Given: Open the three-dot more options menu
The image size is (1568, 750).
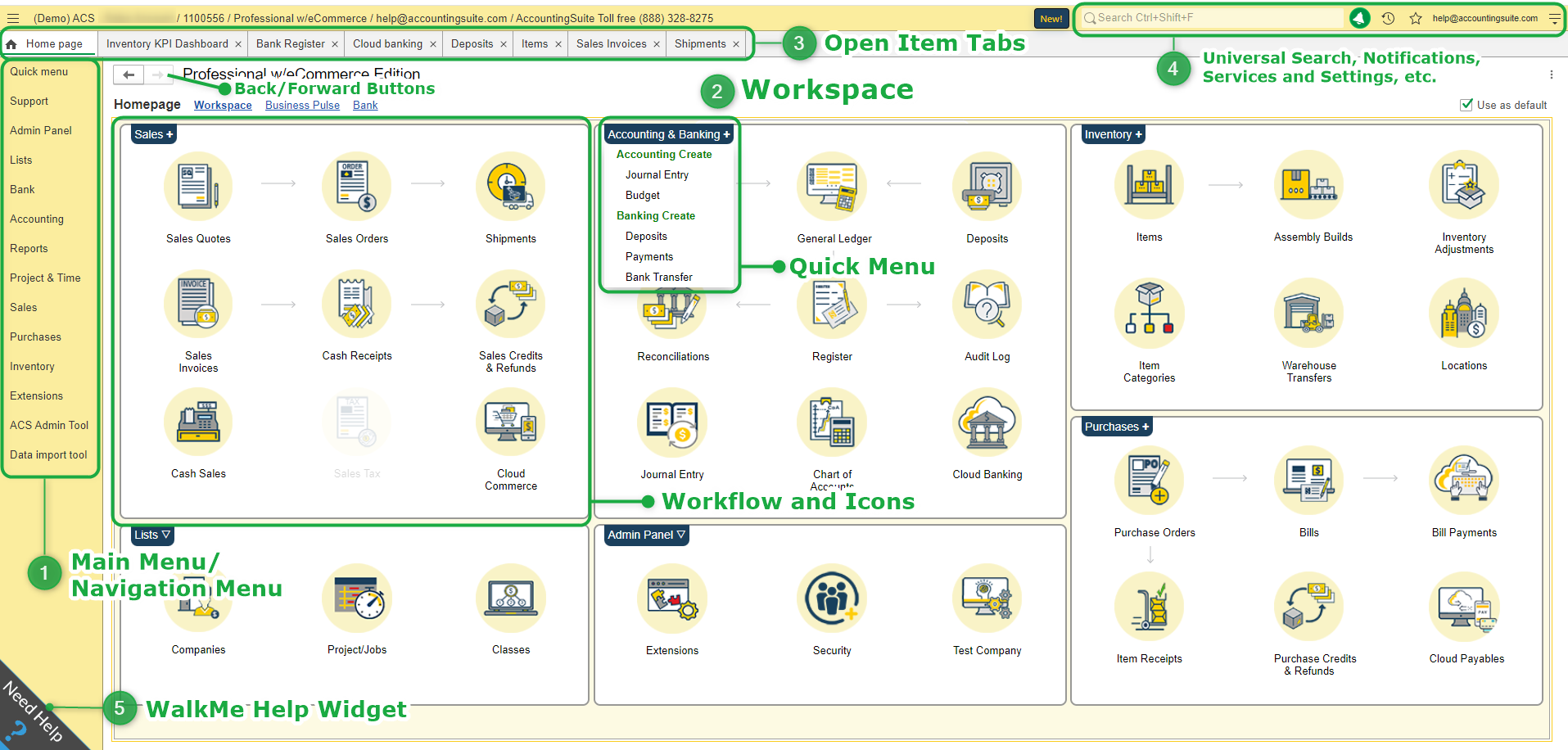Looking at the screenshot, I should (x=1551, y=75).
